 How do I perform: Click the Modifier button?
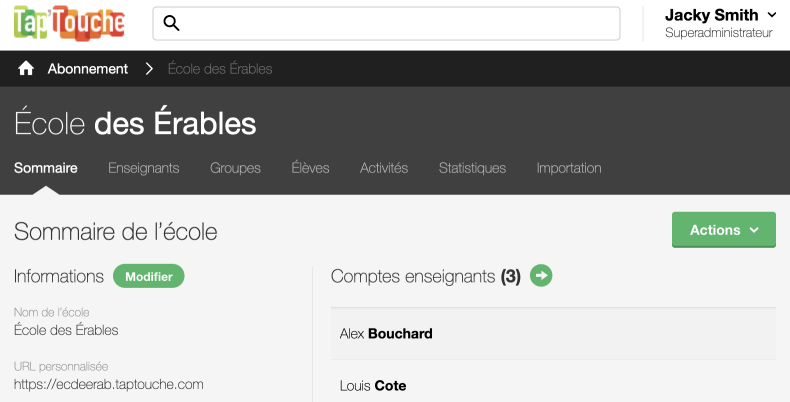pyautogui.click(x=149, y=277)
